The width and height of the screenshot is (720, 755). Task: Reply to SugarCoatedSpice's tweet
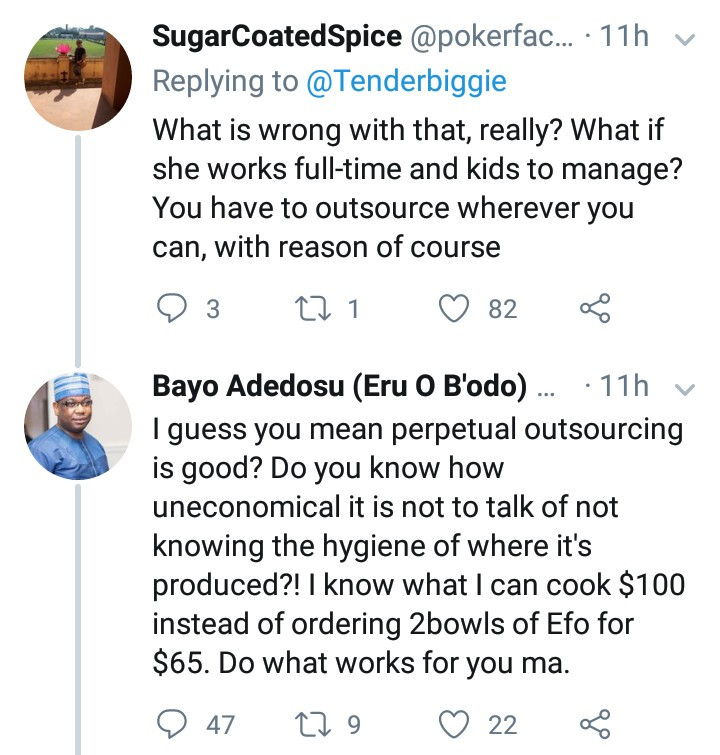172,308
